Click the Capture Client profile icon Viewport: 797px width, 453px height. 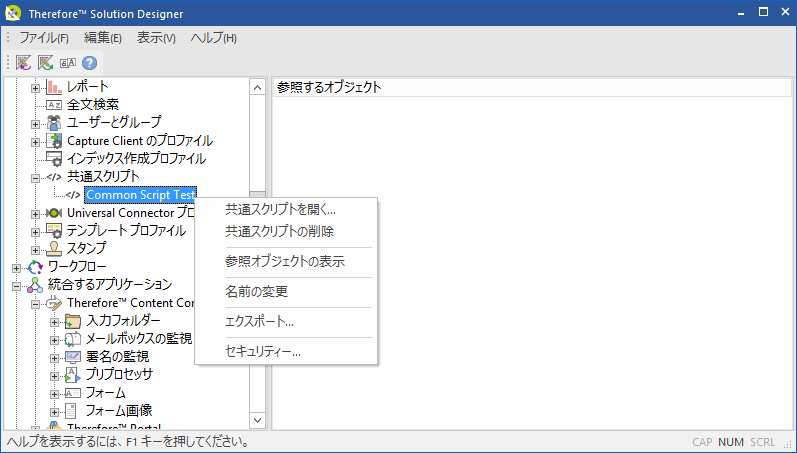coord(54,141)
